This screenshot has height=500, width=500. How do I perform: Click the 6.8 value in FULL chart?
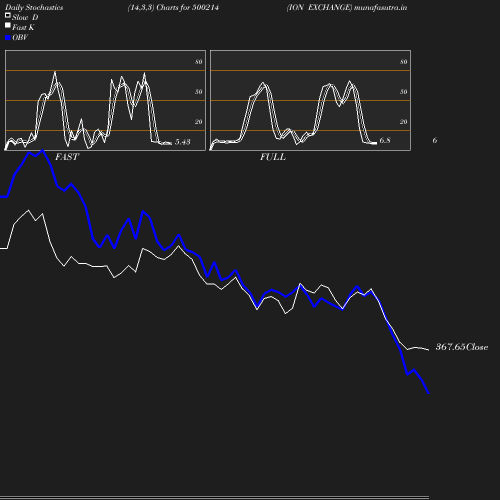(385, 140)
